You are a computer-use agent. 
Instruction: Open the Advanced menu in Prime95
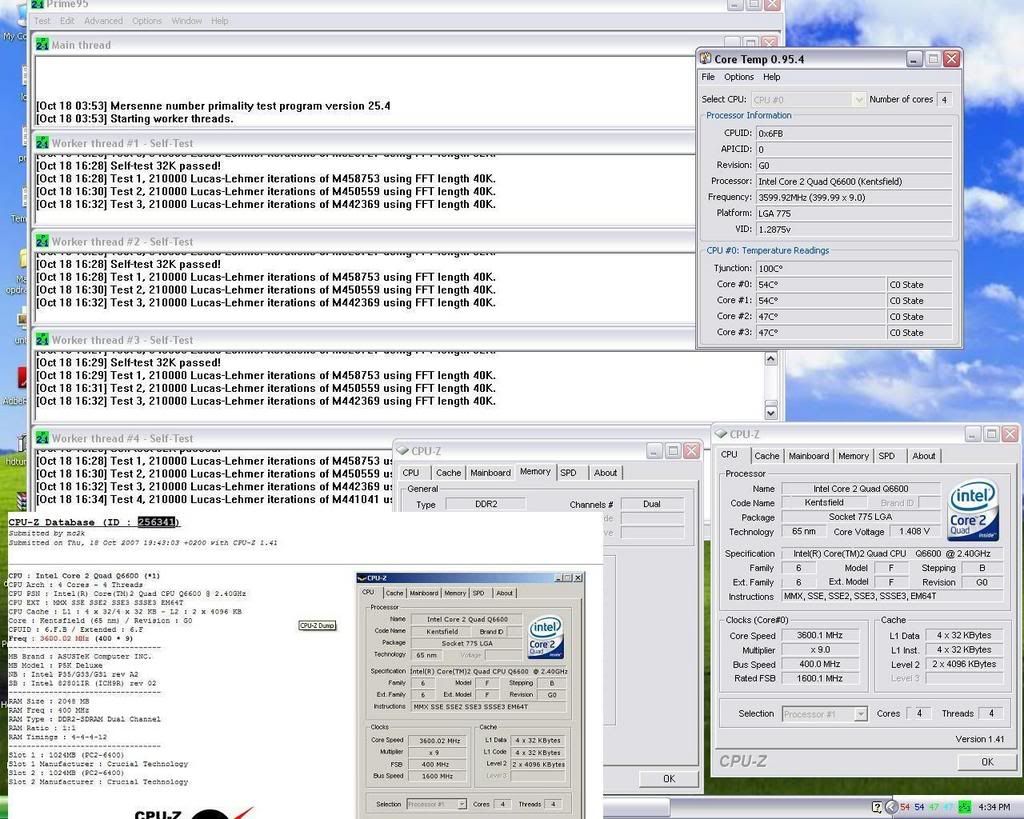(x=103, y=21)
